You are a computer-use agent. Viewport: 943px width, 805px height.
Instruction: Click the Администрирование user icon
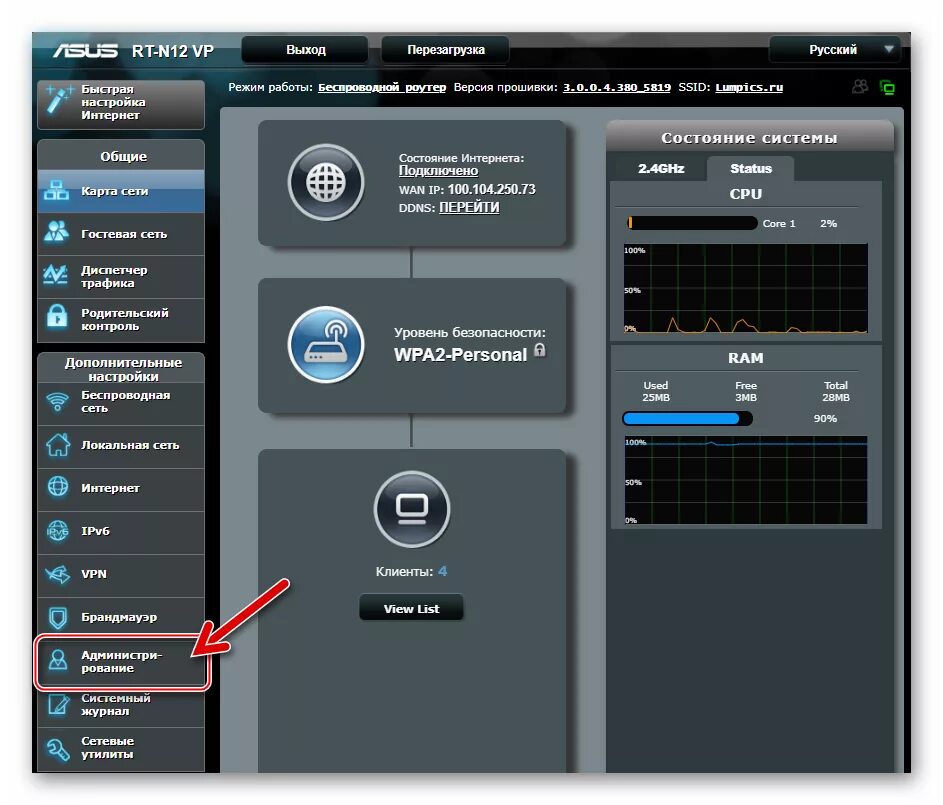(58, 660)
